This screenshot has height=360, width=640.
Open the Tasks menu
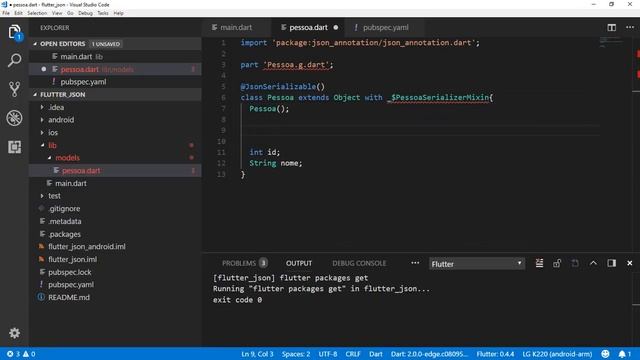[x=103, y=13]
